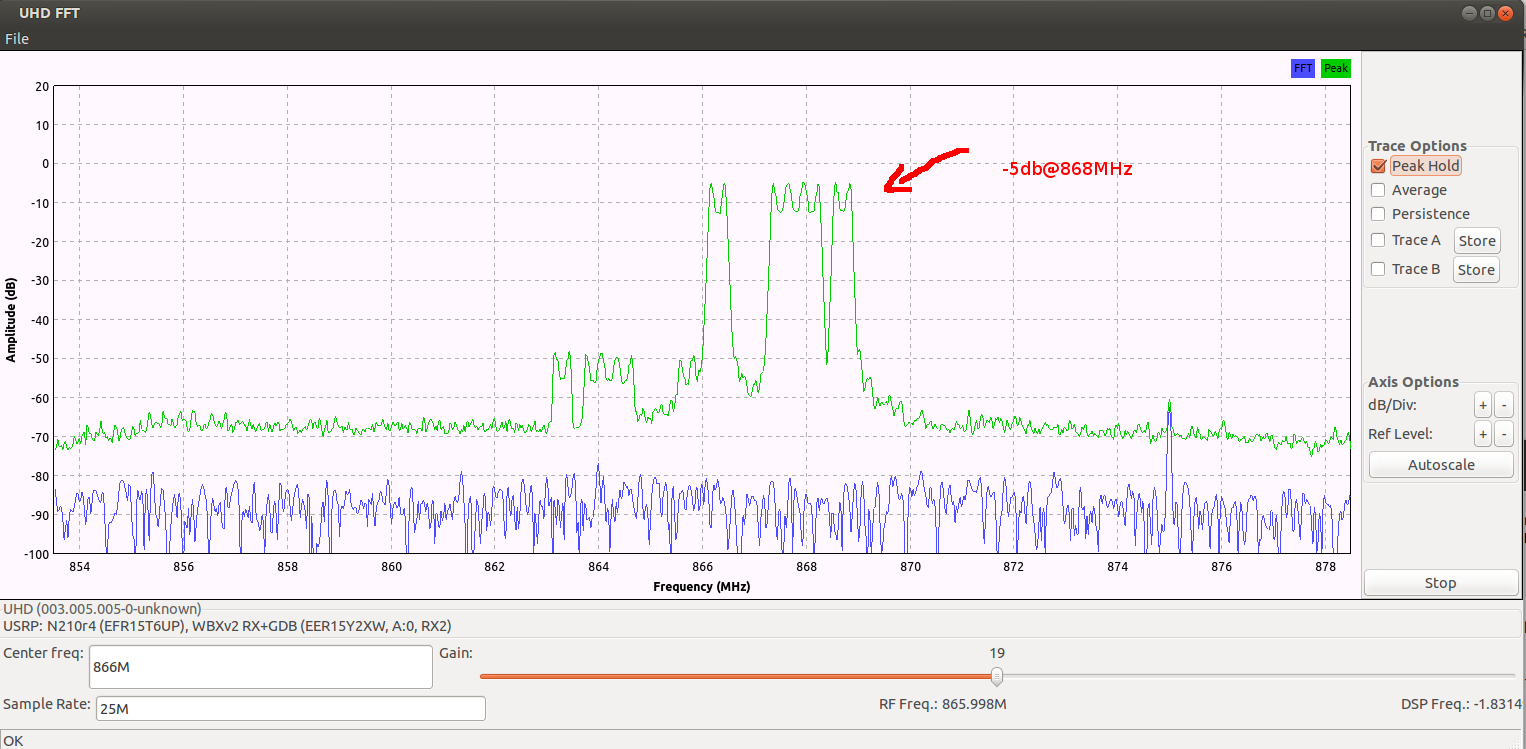This screenshot has width=1526, height=749.
Task: Click the green Peak legend swatch
Action: pyautogui.click(x=1336, y=68)
